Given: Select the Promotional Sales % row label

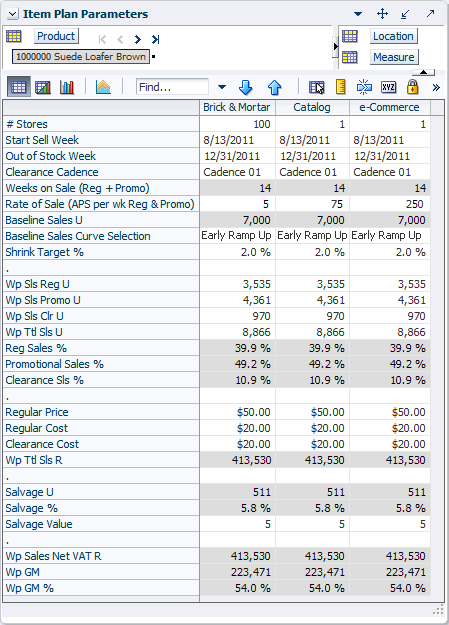Looking at the screenshot, I should (101, 364).
